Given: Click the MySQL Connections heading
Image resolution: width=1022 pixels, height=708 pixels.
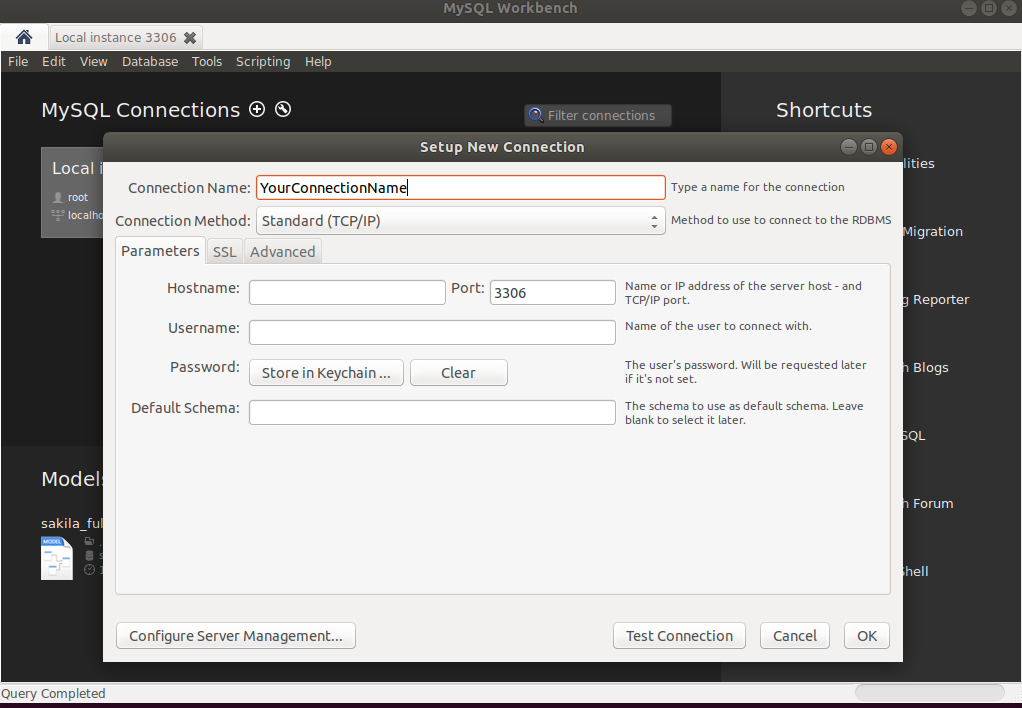Looking at the screenshot, I should coord(141,110).
